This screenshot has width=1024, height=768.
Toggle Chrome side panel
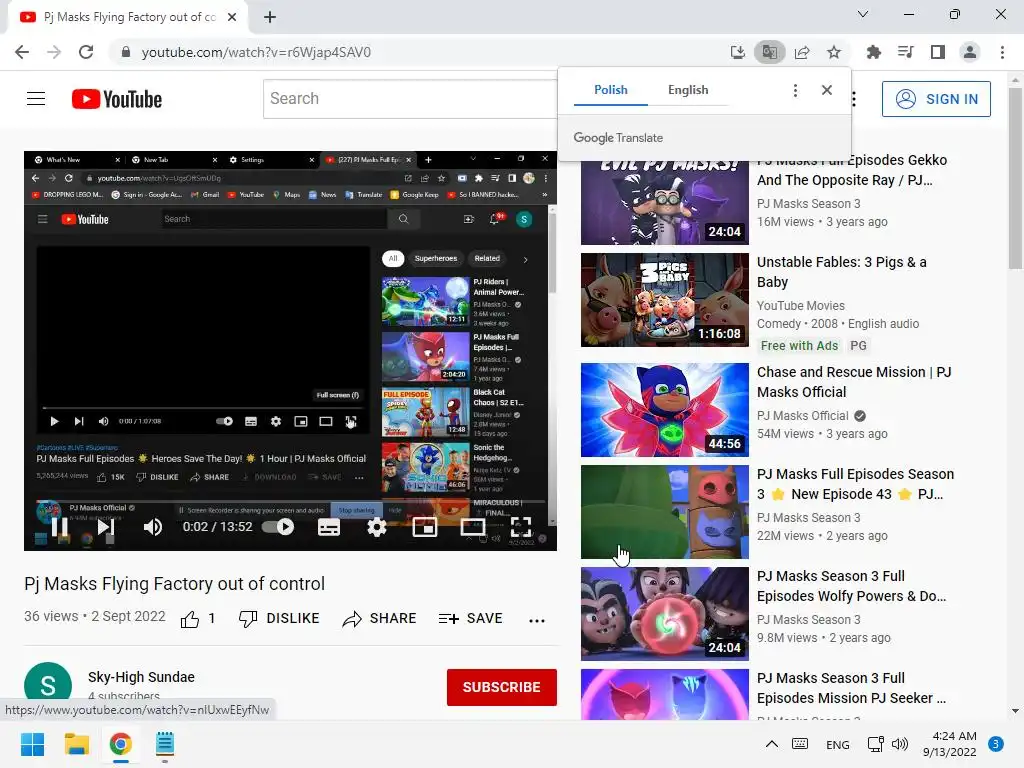tap(938, 52)
